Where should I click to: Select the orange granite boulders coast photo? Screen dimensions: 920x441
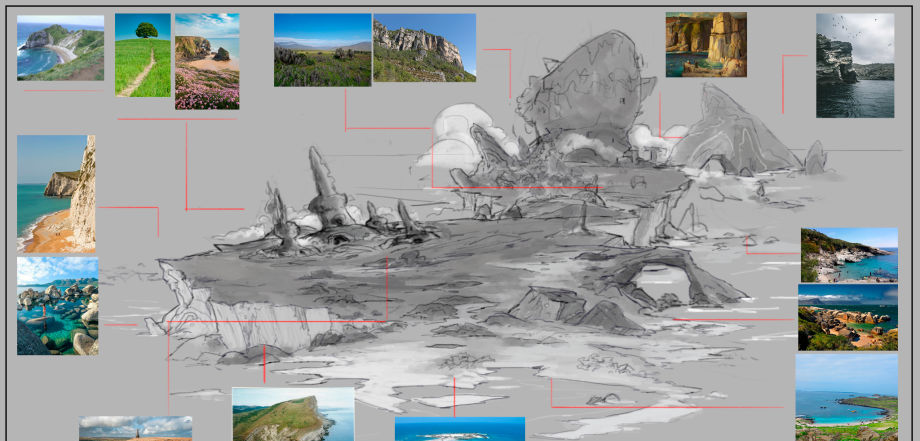[x=848, y=317]
